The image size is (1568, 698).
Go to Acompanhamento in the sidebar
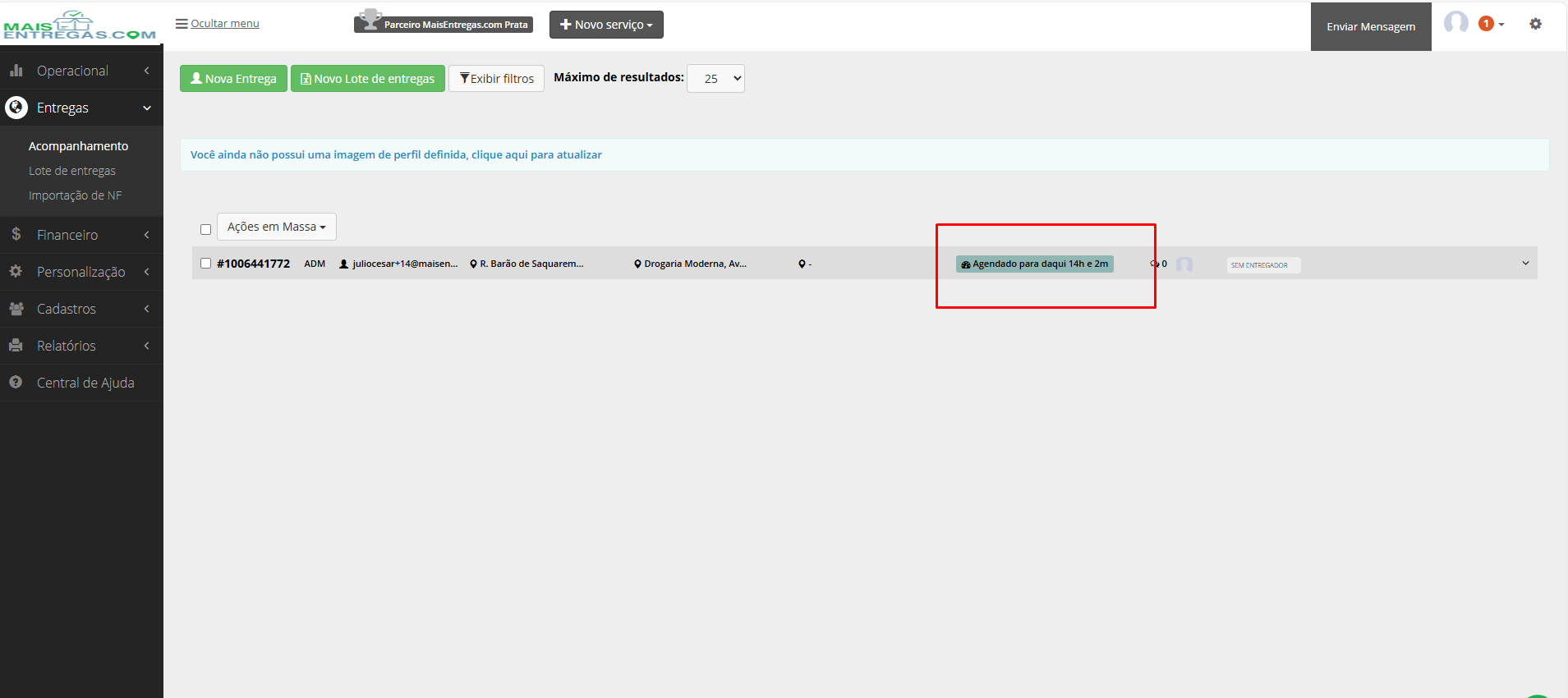tap(79, 146)
